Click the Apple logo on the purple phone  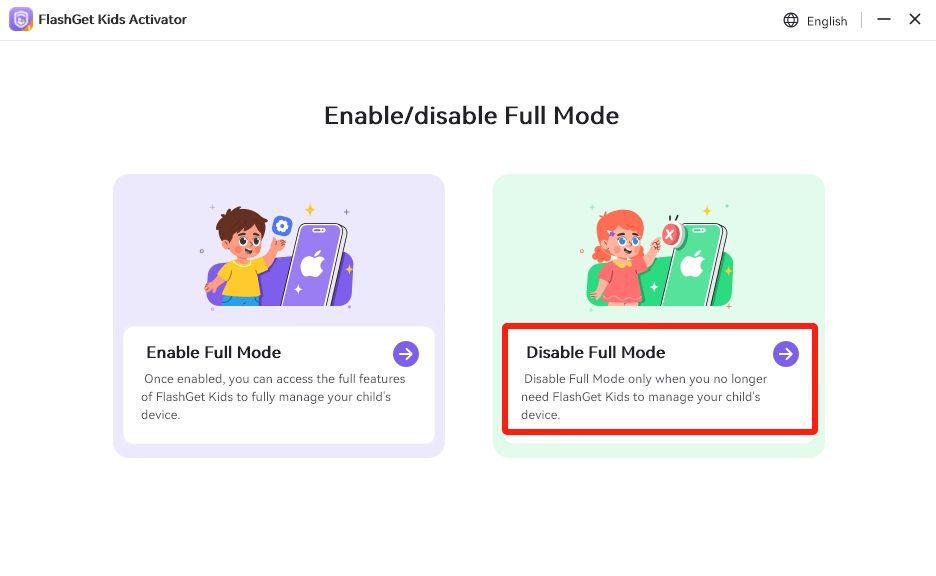(315, 263)
